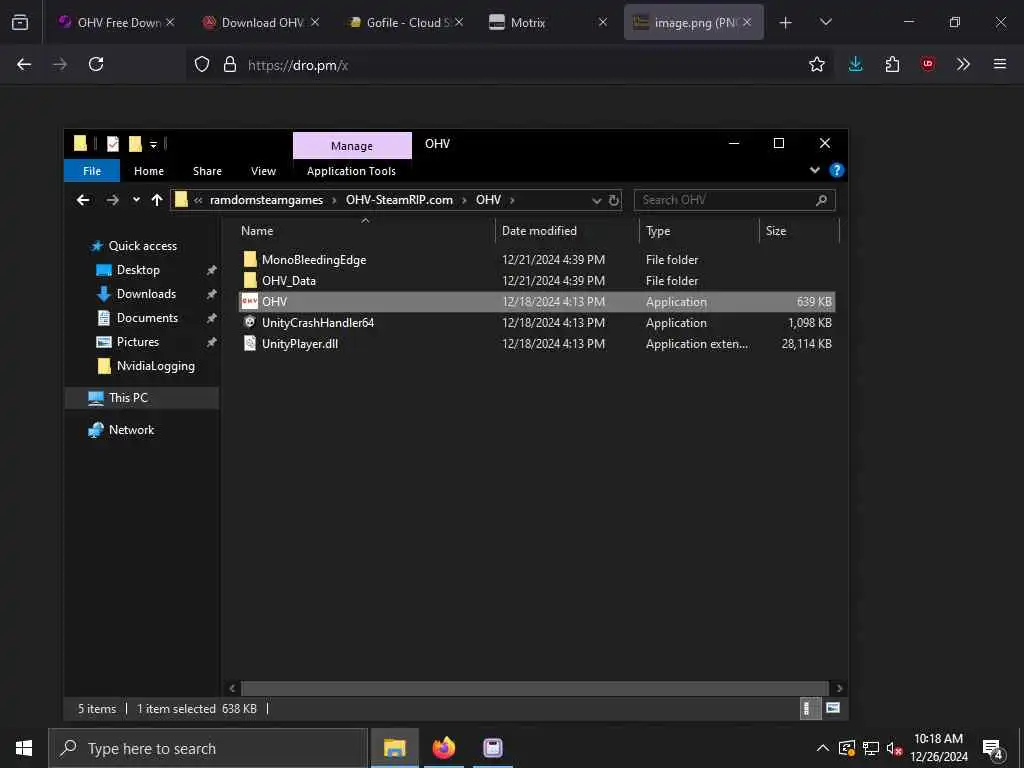Close the image.png tab
Viewport: 1024px width, 768px height.
coord(747,22)
